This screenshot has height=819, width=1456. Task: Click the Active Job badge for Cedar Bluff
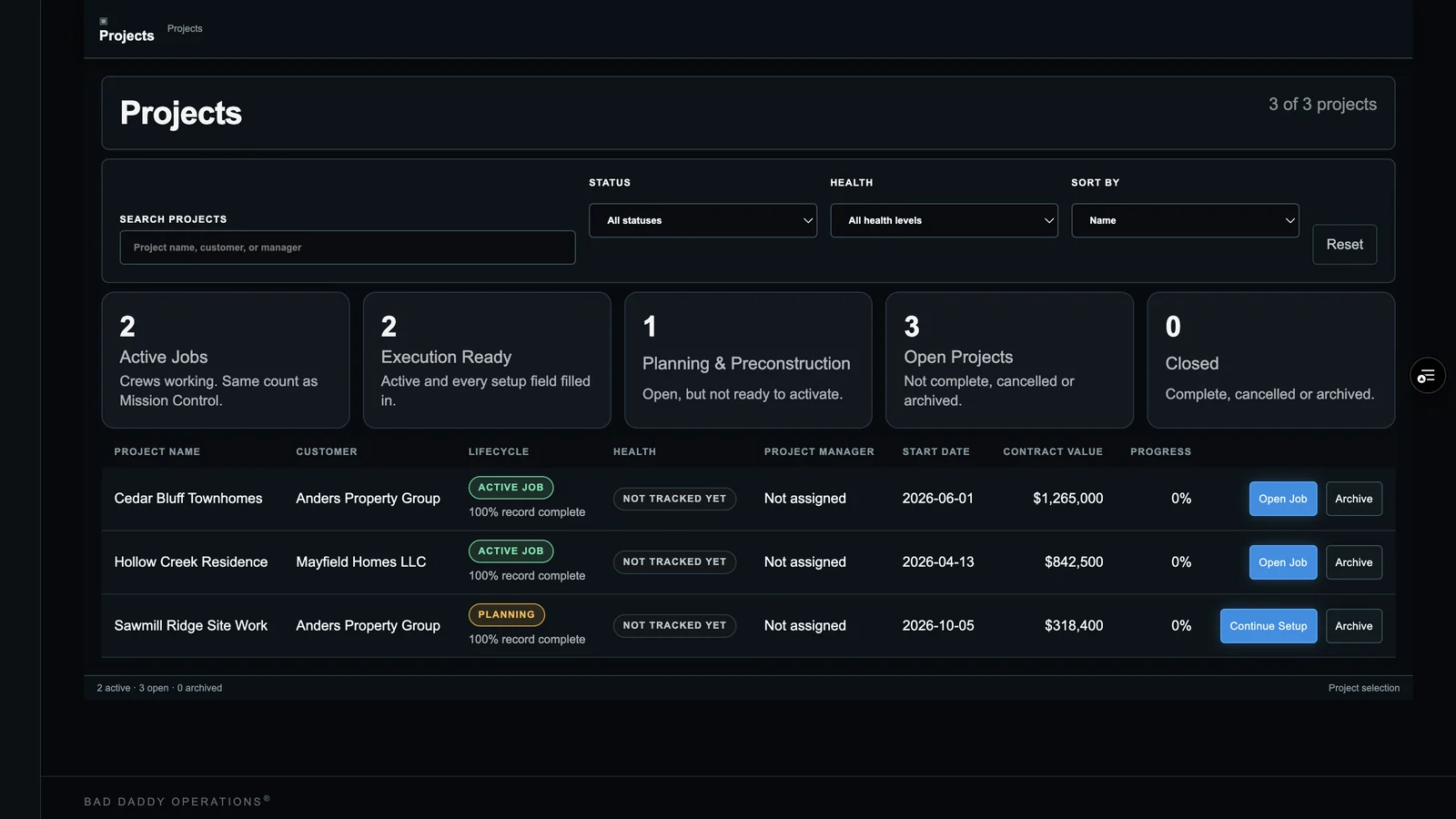click(x=511, y=488)
